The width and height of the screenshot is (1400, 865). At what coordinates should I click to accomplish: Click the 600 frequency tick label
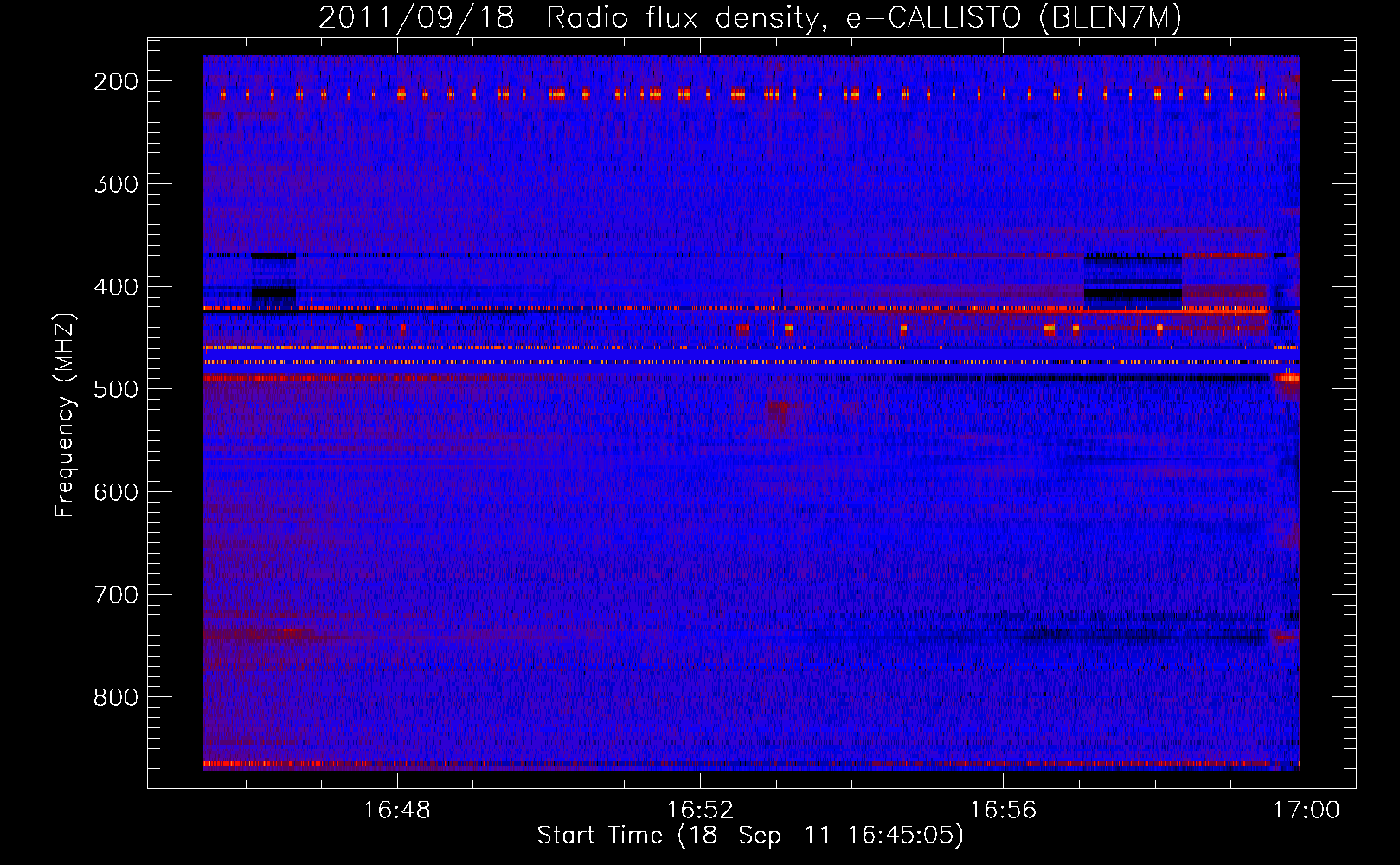tap(115, 492)
